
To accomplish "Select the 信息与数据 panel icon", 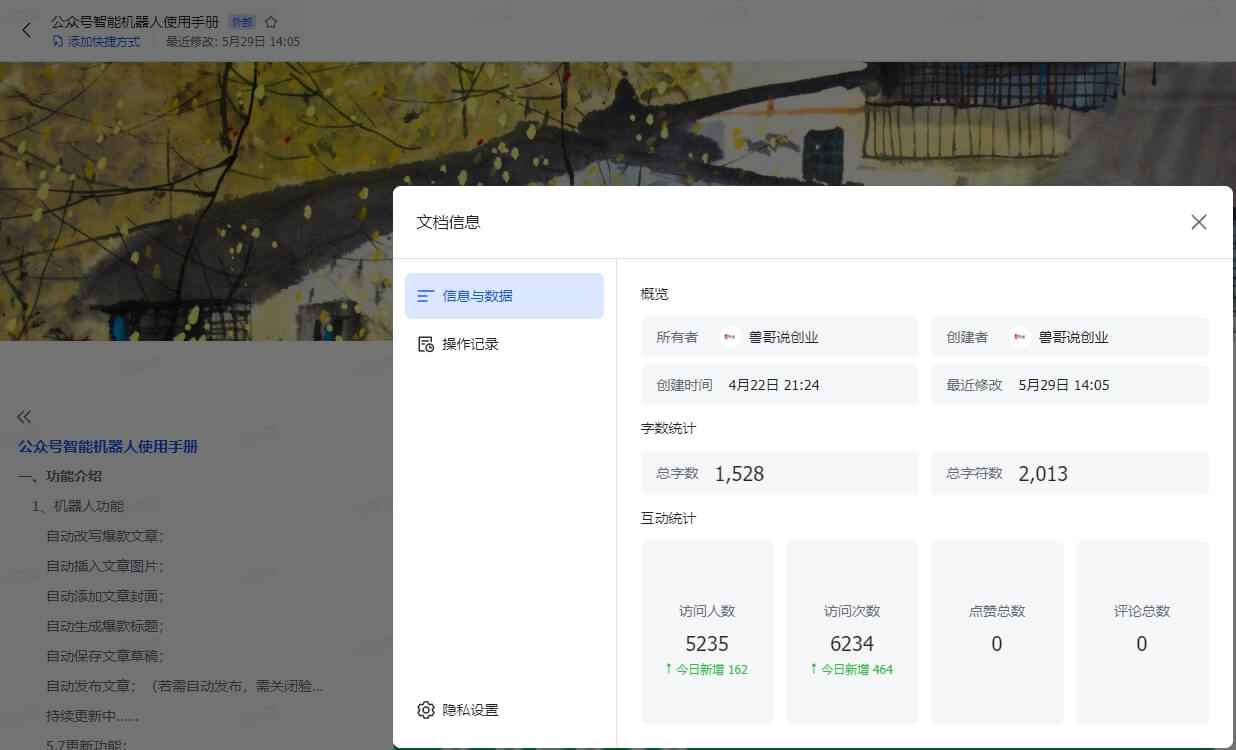I will click(427, 296).
